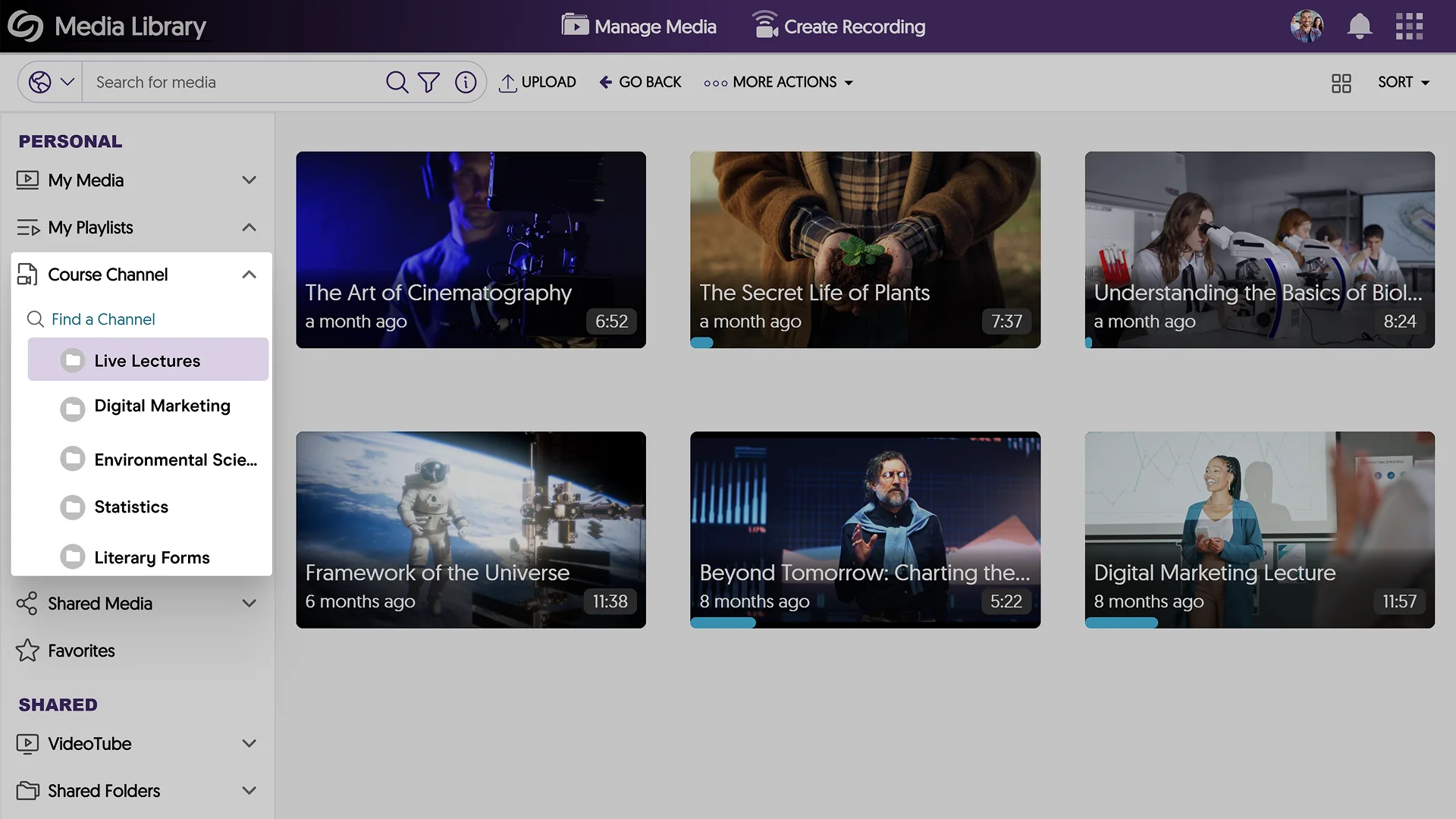Click the Media Library logo icon
This screenshot has height=819, width=1456.
pyautogui.click(x=26, y=27)
